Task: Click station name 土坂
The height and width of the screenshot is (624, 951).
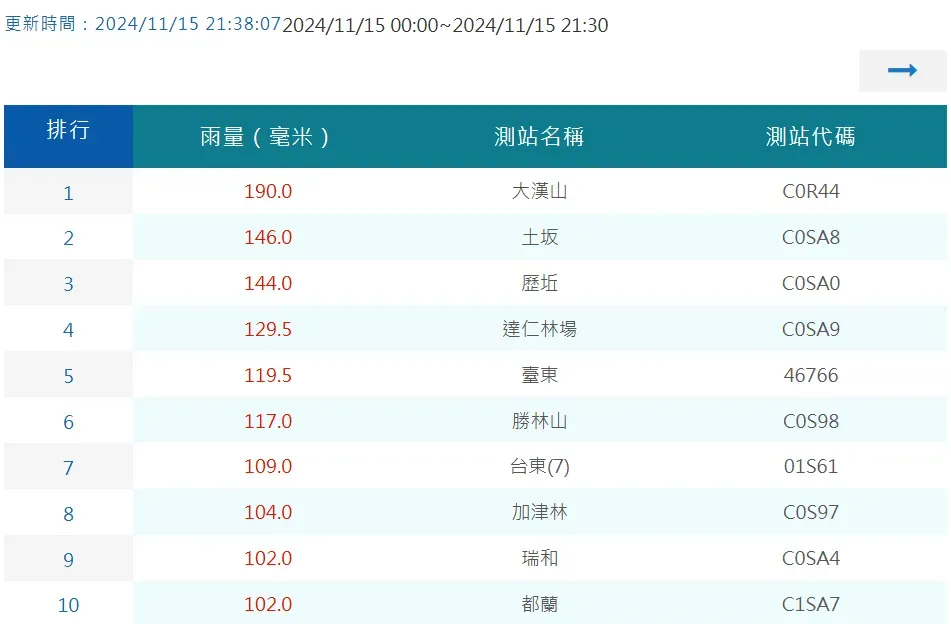Action: pos(539,237)
